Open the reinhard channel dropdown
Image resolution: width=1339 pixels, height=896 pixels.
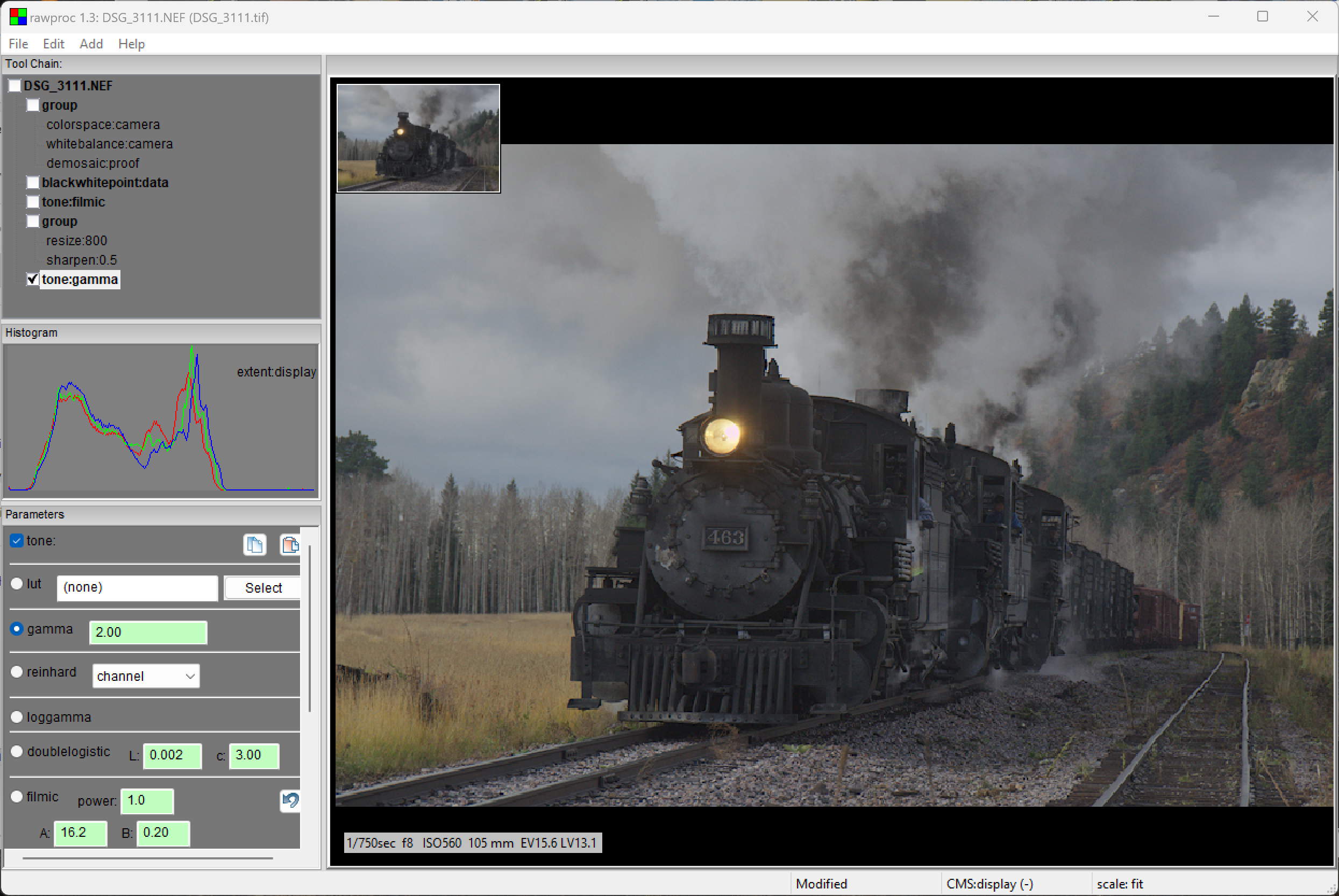pyautogui.click(x=146, y=676)
